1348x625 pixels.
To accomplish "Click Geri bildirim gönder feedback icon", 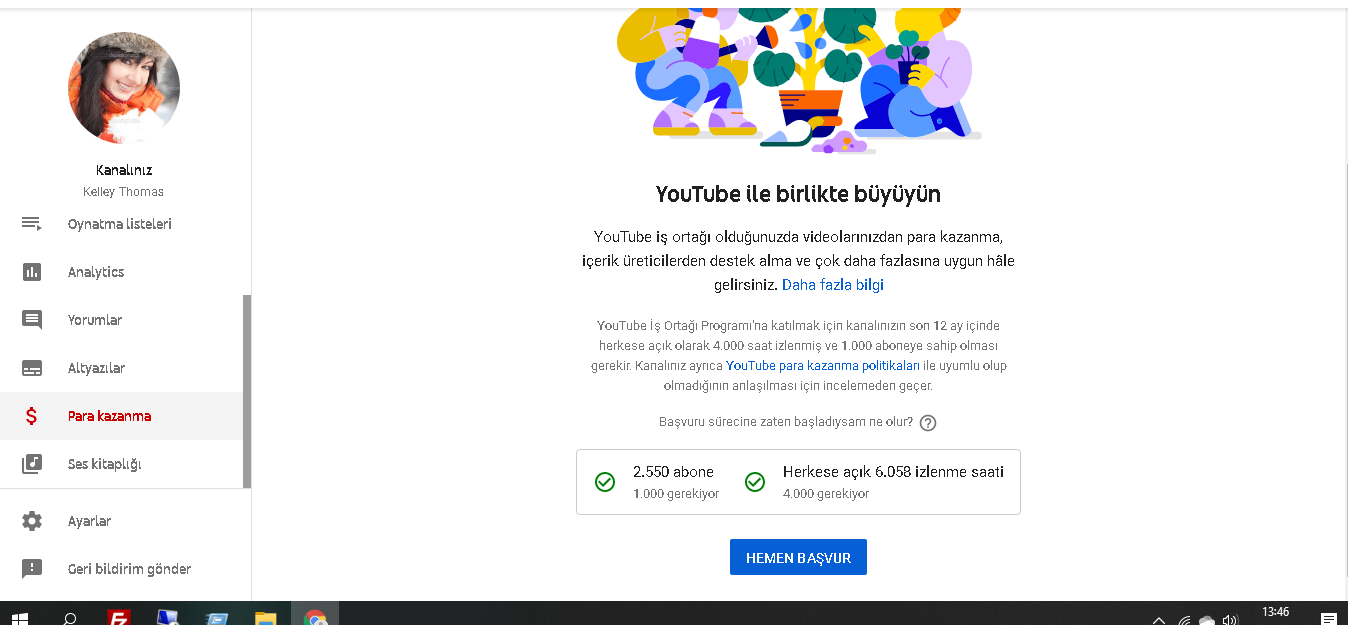I will click(32, 569).
